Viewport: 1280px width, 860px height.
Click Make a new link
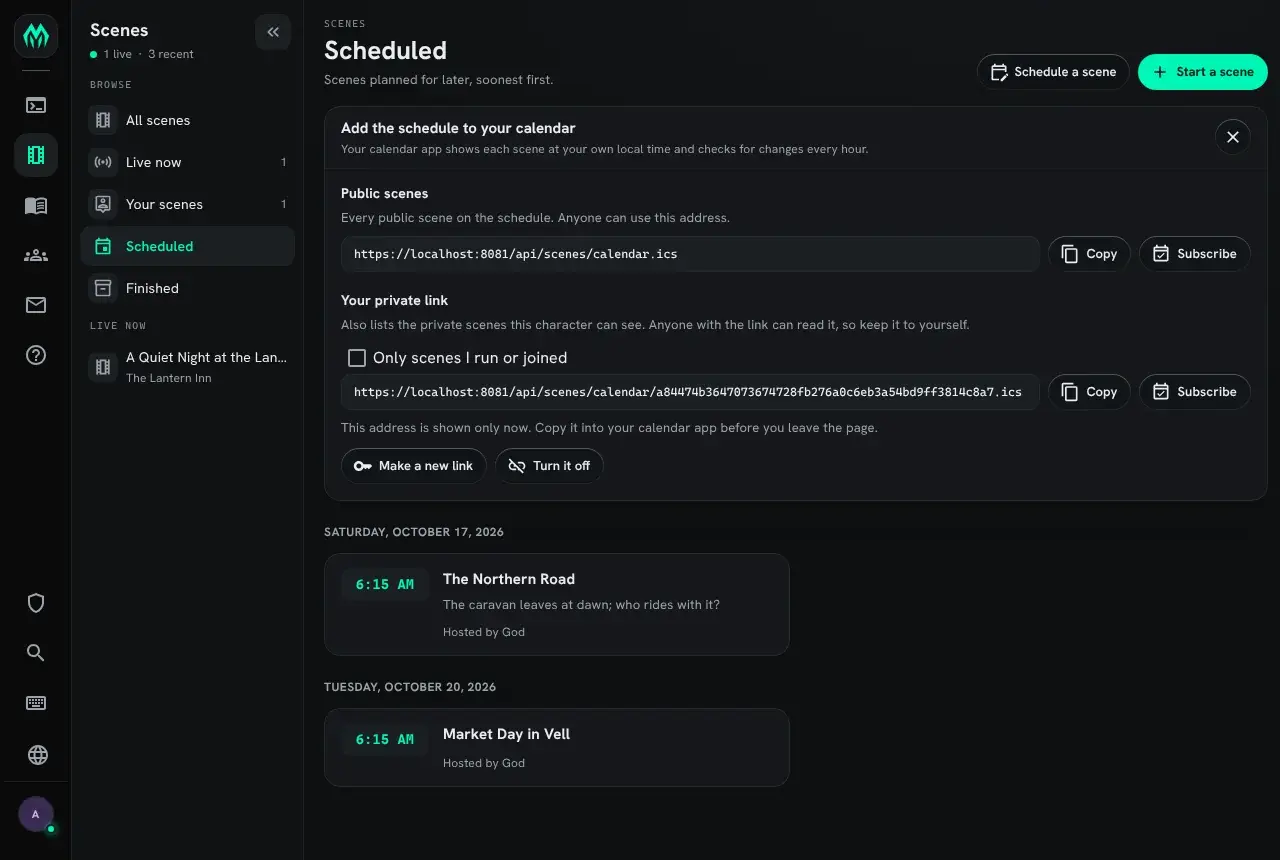click(414, 466)
